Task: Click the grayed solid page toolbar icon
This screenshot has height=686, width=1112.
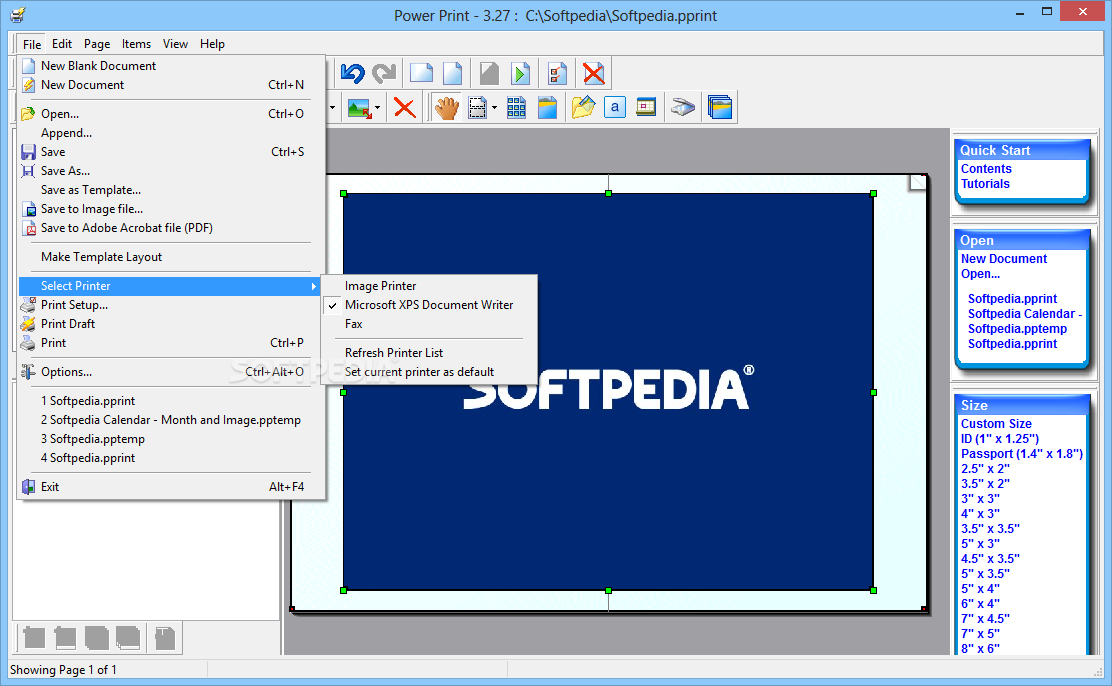Action: coord(489,73)
